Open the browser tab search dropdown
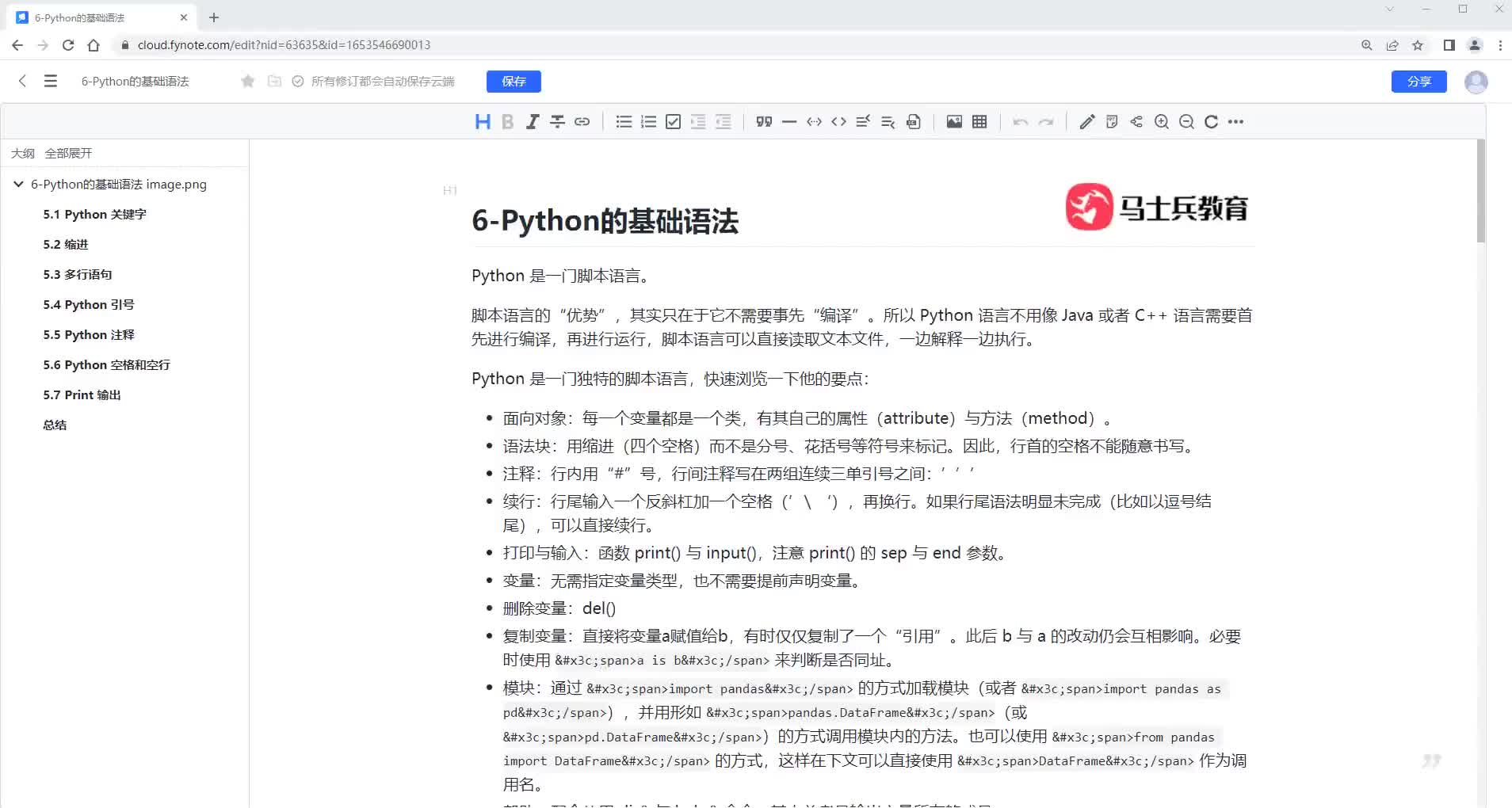 pos(1389,10)
